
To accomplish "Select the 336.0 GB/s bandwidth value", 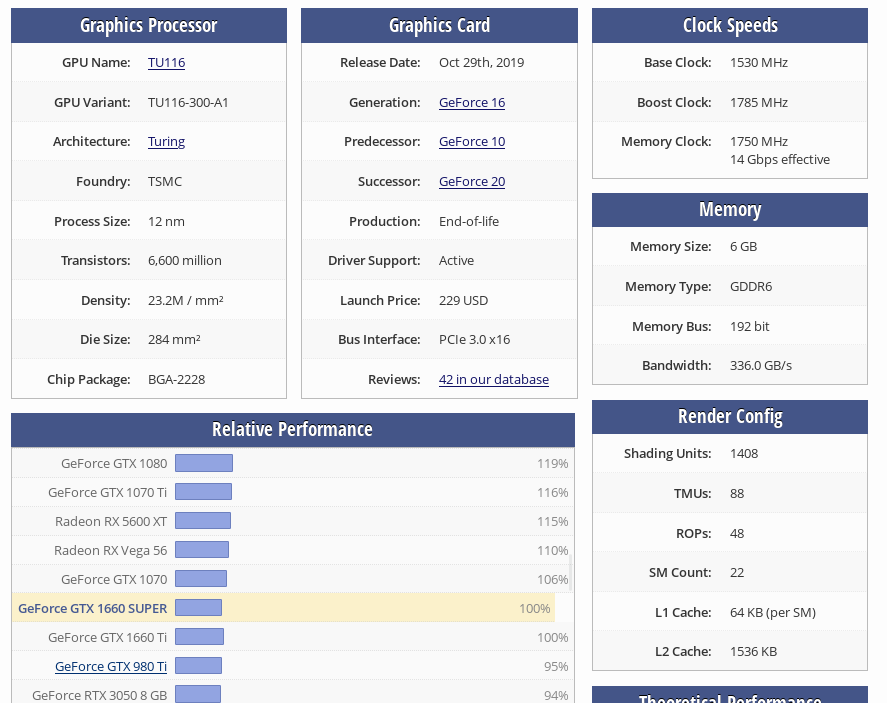I will click(x=761, y=365).
